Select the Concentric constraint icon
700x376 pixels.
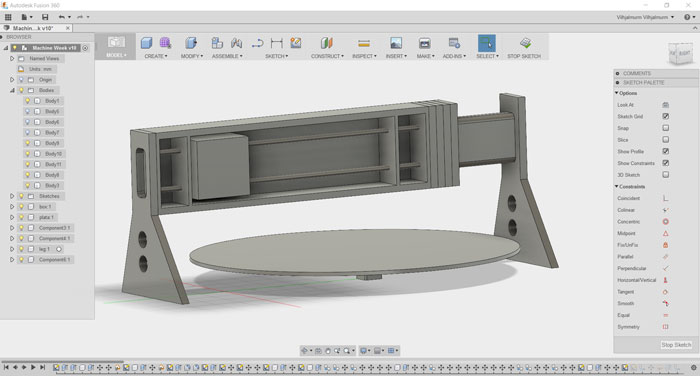tap(665, 221)
